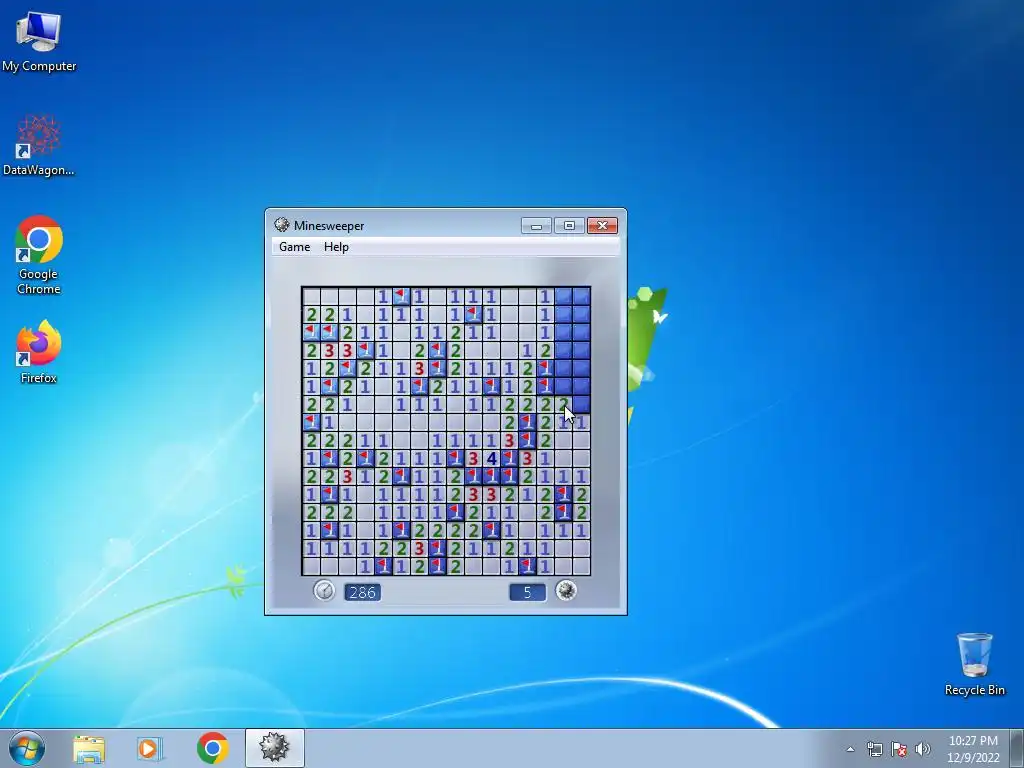
Task: Minimize the Minesweeper window
Action: coord(536,225)
